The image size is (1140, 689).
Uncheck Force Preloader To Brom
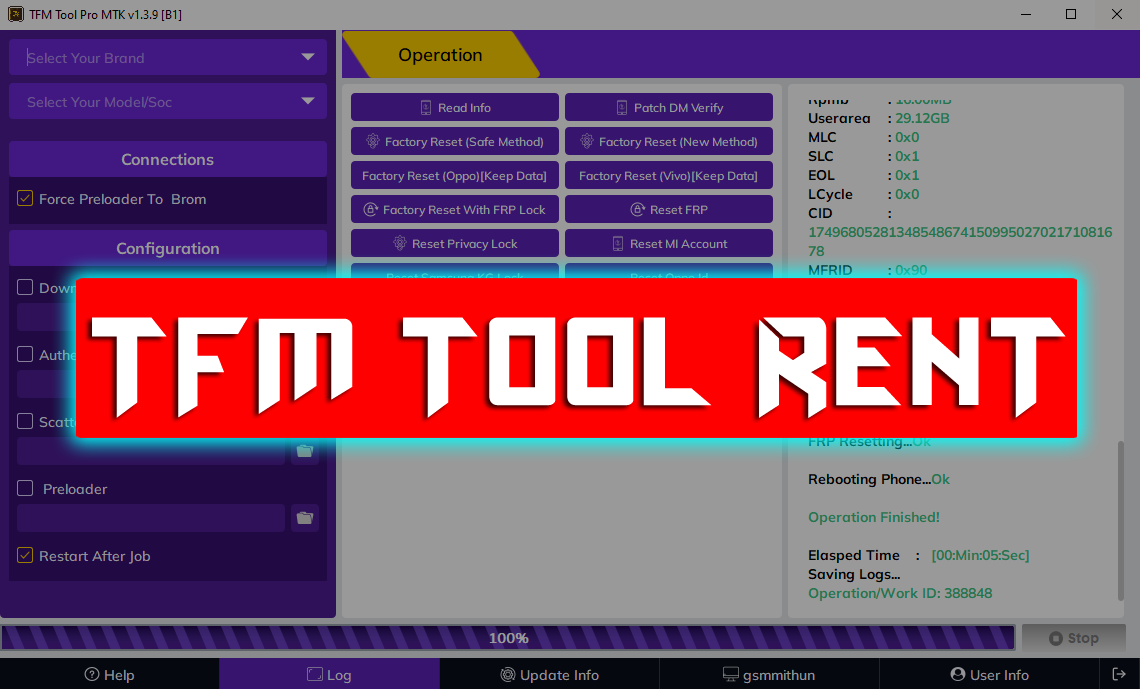tap(25, 198)
